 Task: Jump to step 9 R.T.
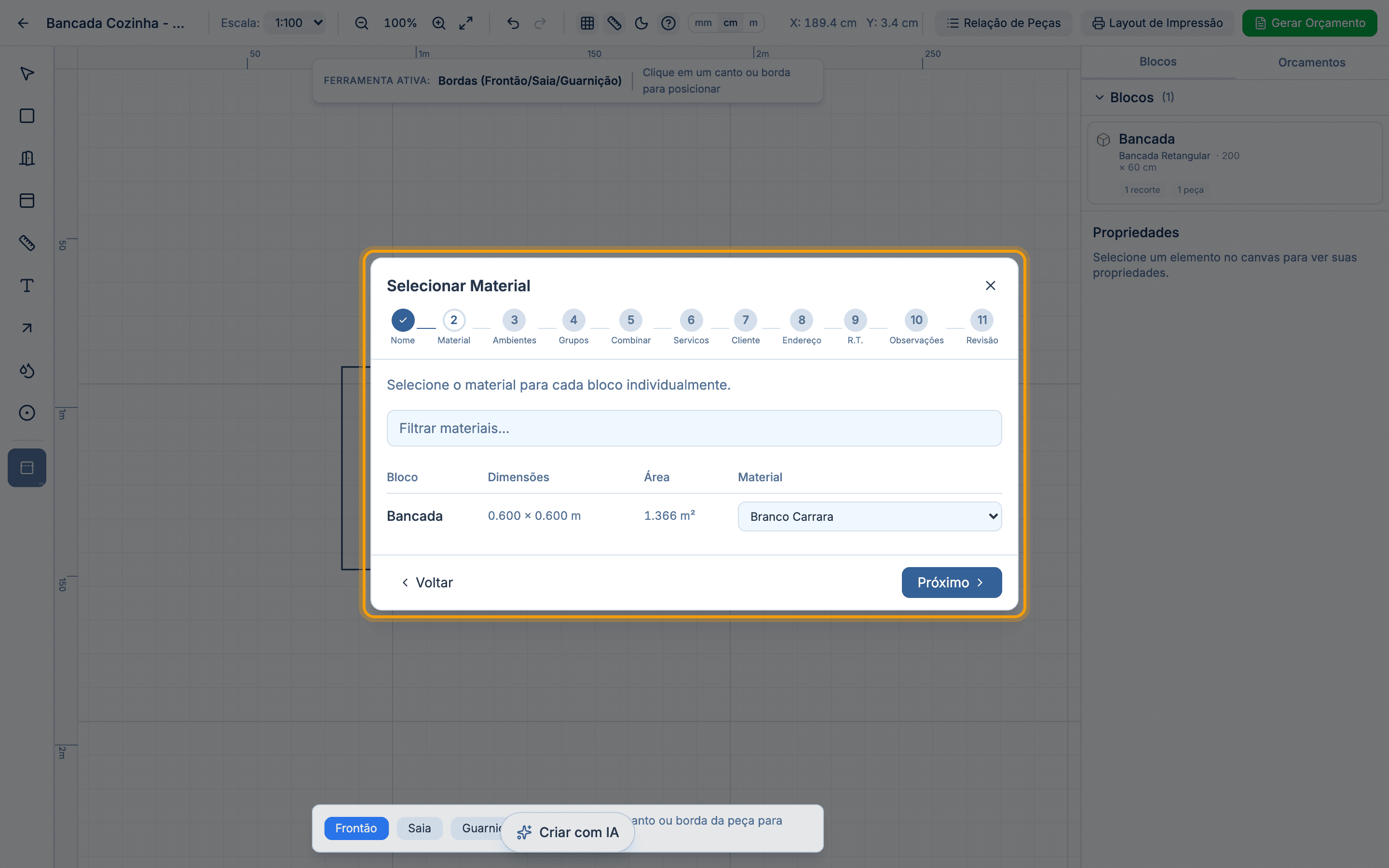(855, 327)
